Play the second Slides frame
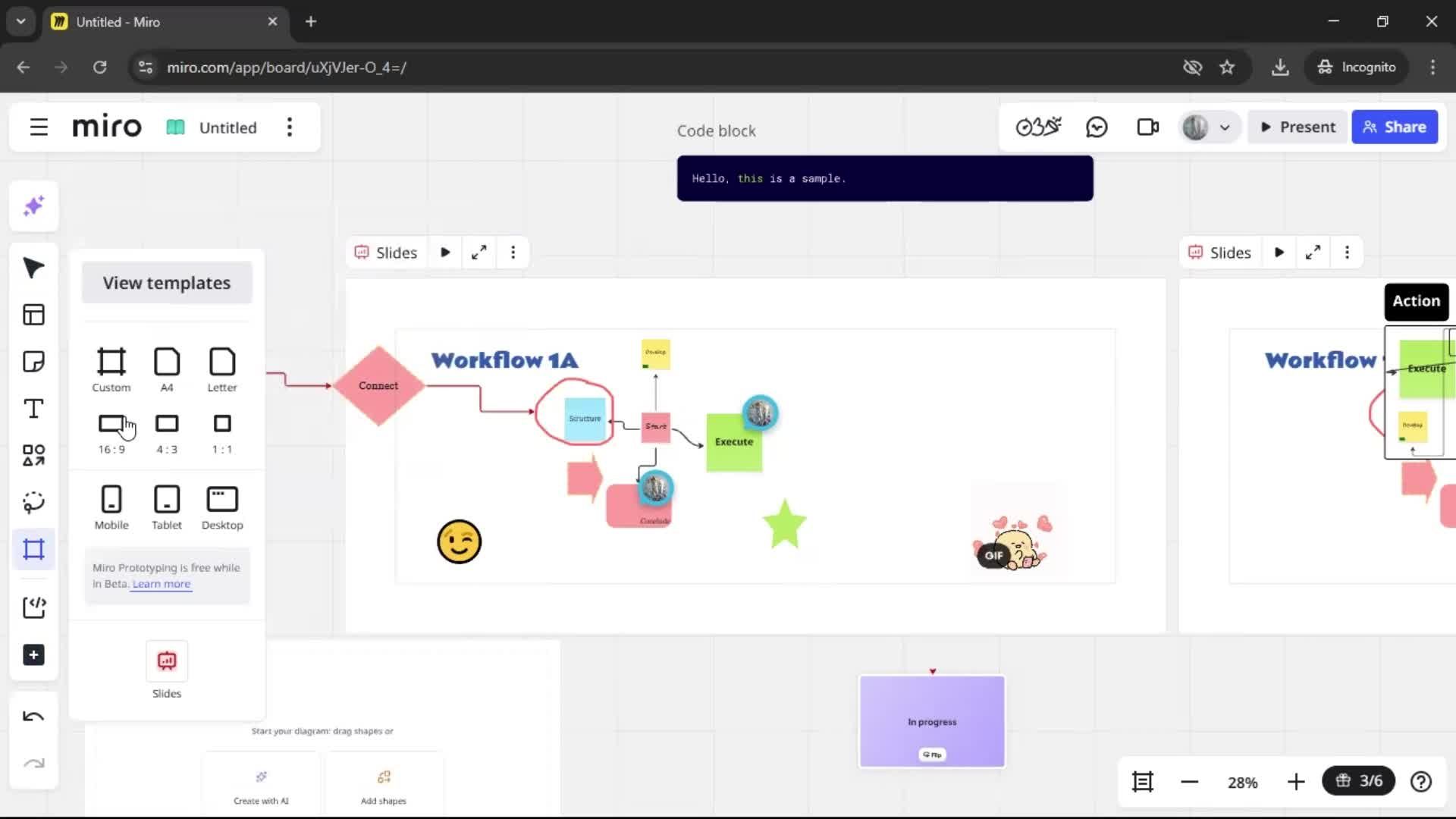Image resolution: width=1456 pixels, height=819 pixels. 1279,253
